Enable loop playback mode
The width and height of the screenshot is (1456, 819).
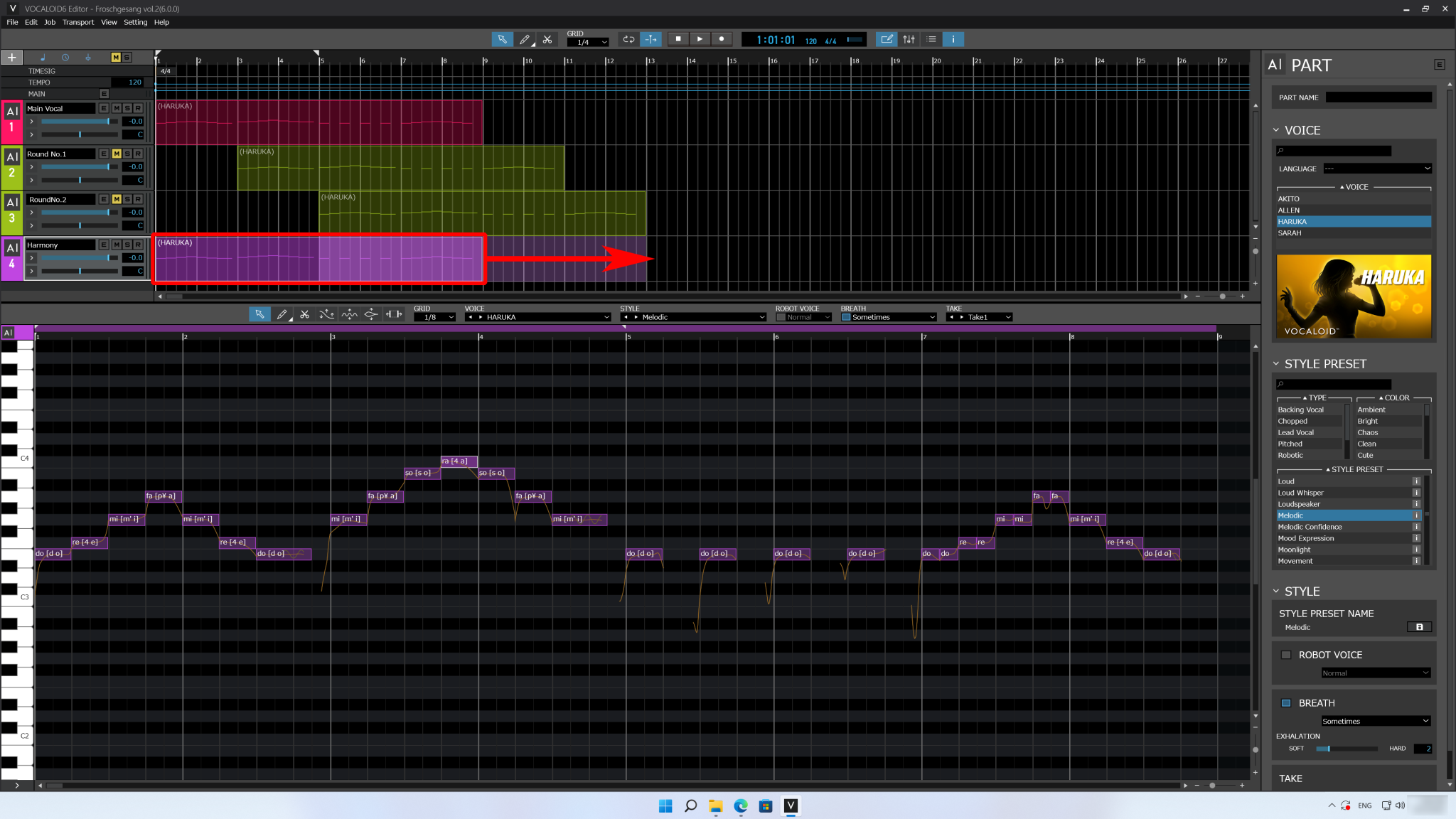click(x=628, y=39)
